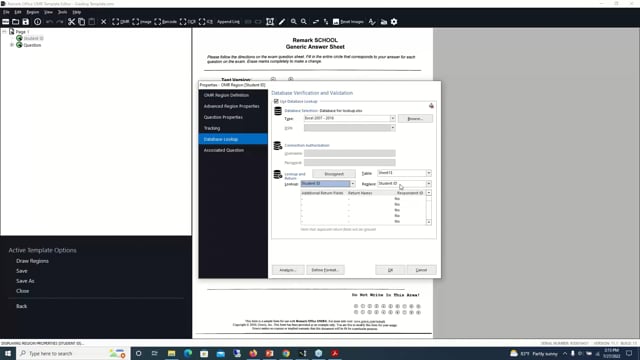Image resolution: width=640 pixels, height=360 pixels.
Task: Cut the selection with the scissors icon
Action: click(71, 22)
